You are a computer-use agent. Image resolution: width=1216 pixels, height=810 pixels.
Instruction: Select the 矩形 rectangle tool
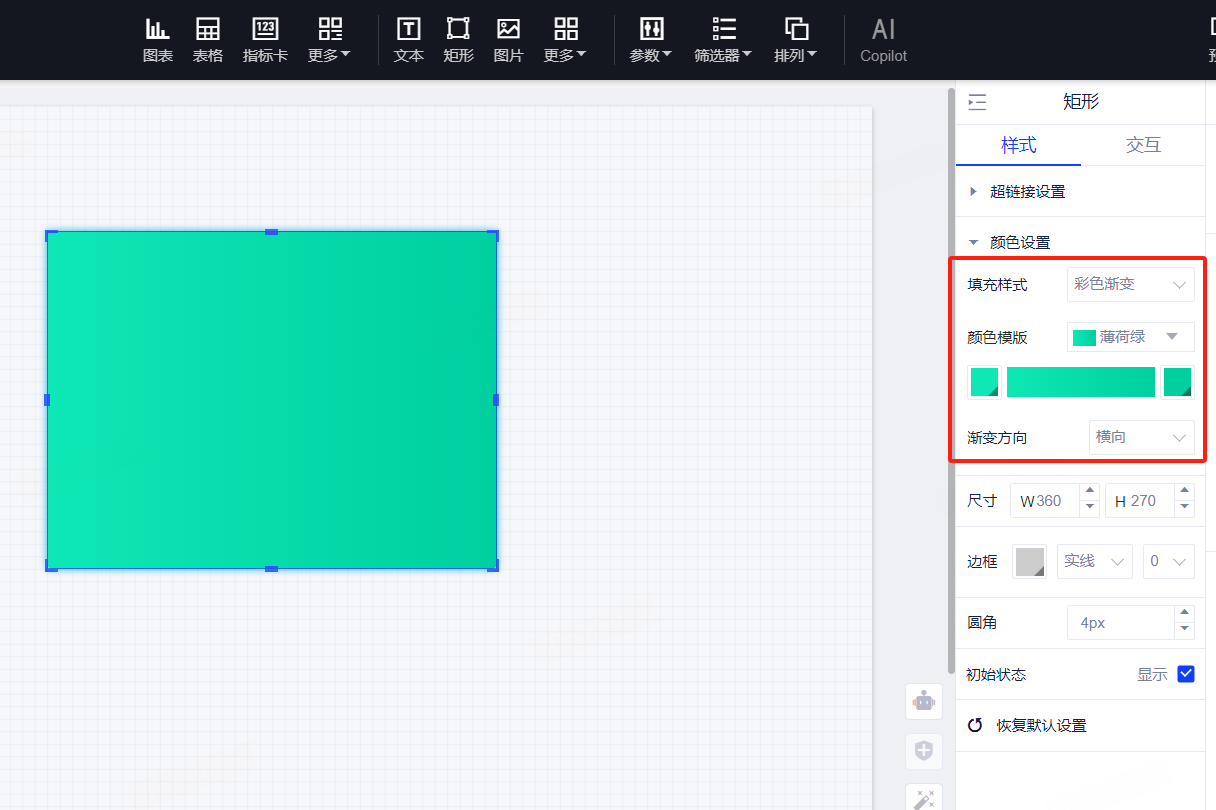458,40
